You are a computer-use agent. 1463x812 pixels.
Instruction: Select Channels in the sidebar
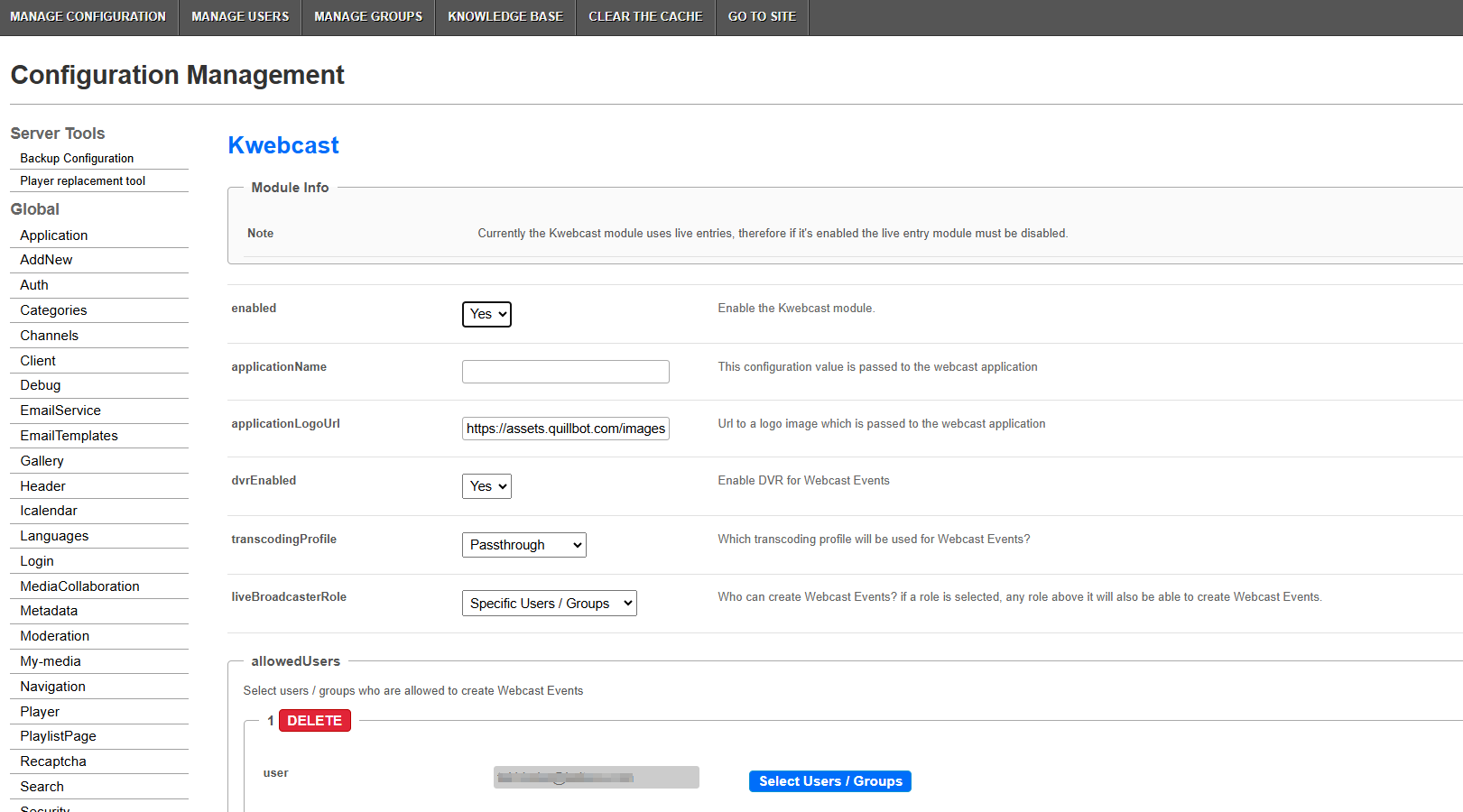click(x=50, y=336)
